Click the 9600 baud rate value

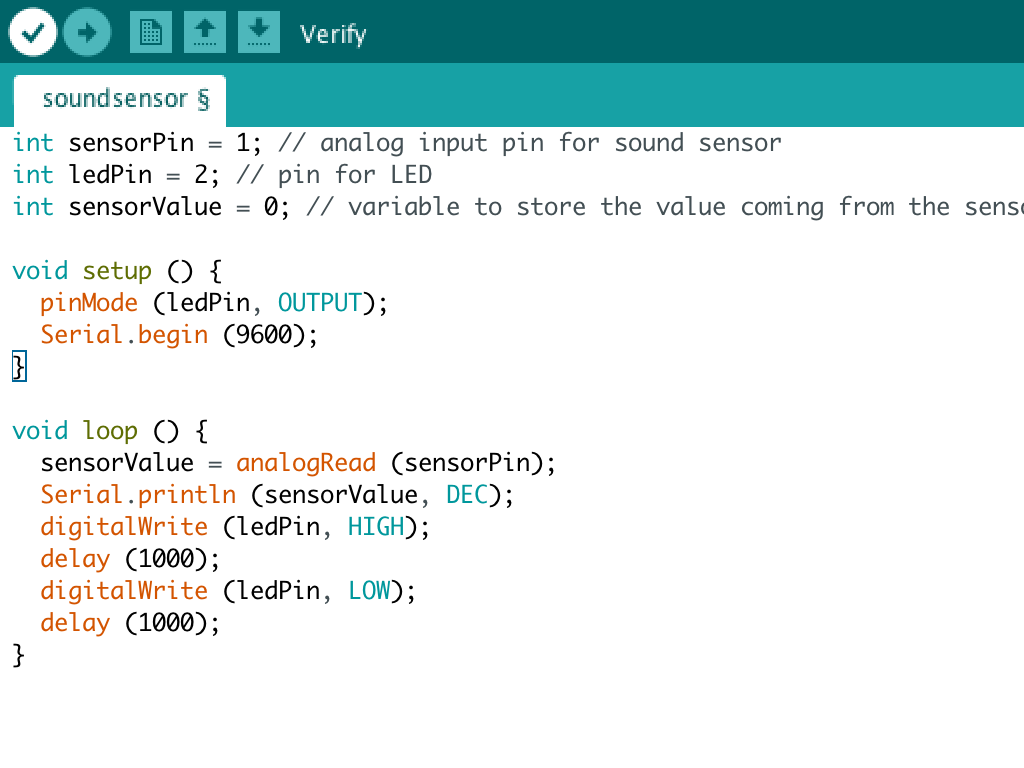pos(264,335)
